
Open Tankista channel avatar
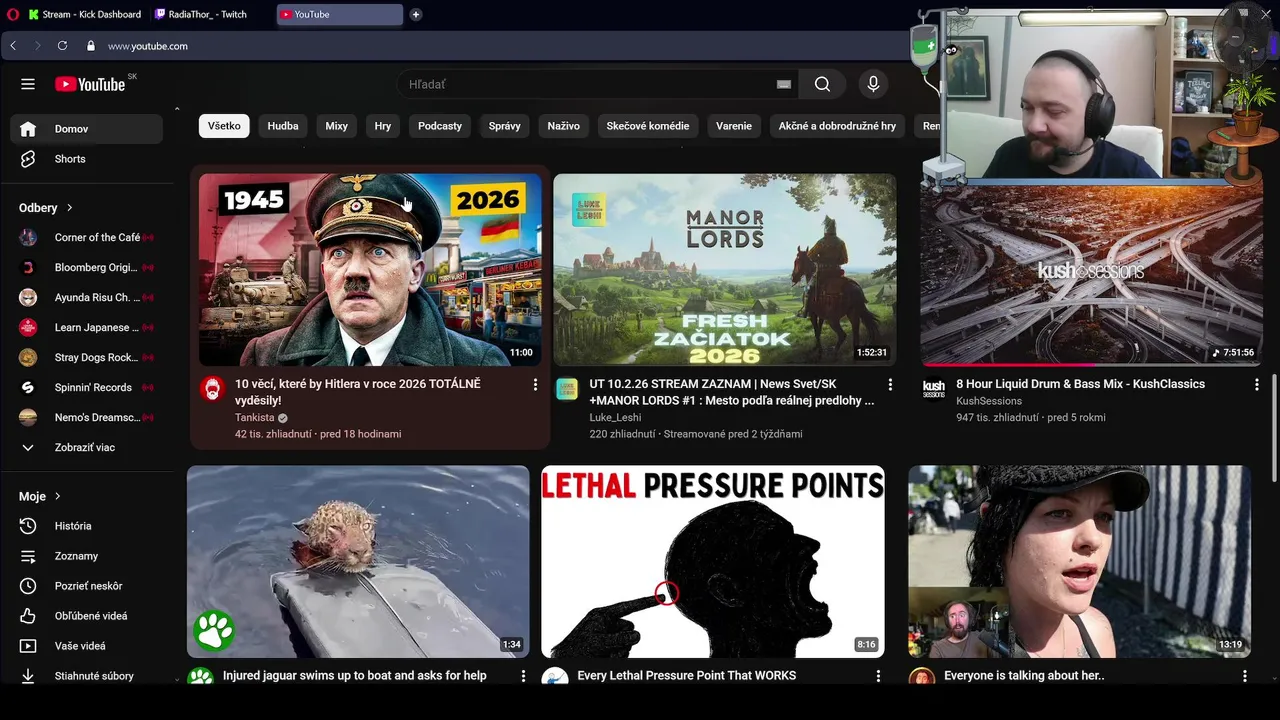pos(212,389)
